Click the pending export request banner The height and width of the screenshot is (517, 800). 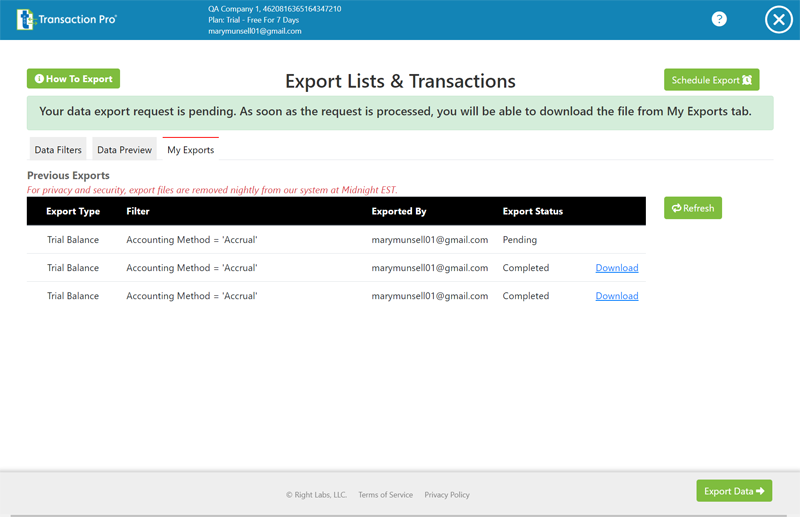click(x=400, y=113)
